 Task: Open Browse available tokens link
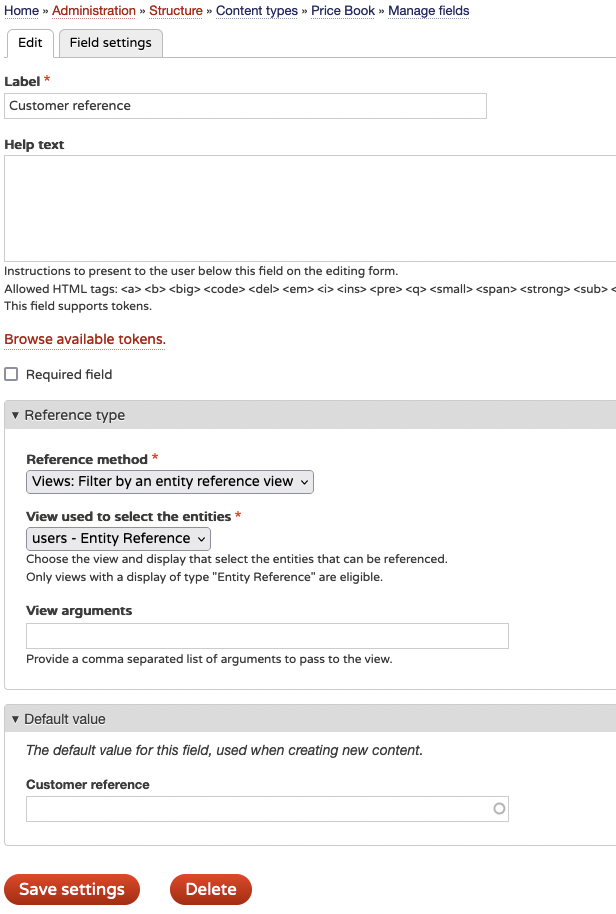pos(85,339)
